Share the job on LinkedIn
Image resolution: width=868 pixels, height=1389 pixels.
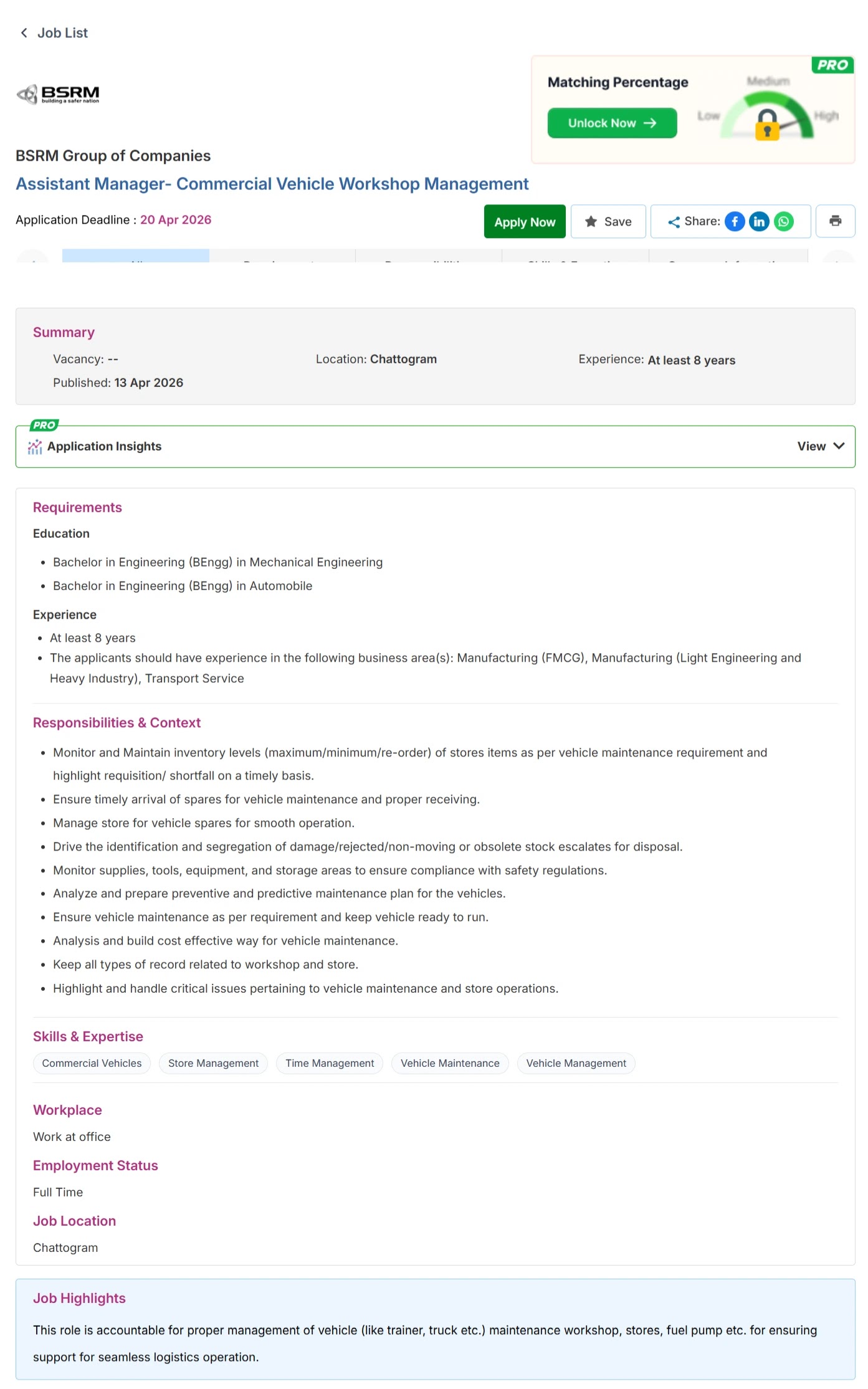tap(759, 222)
